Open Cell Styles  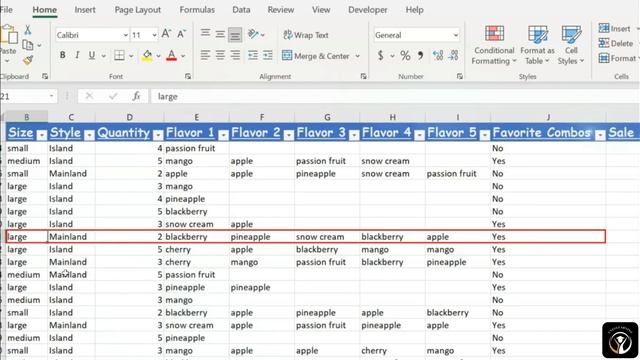571,45
